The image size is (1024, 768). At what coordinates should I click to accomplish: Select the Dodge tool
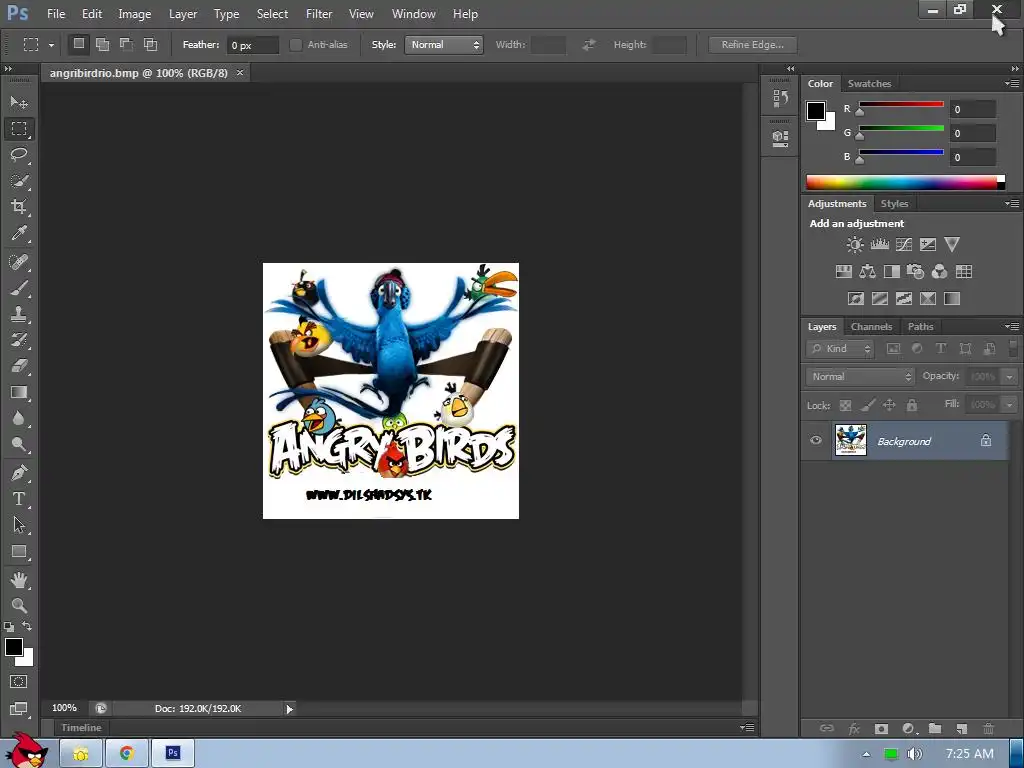click(19, 445)
